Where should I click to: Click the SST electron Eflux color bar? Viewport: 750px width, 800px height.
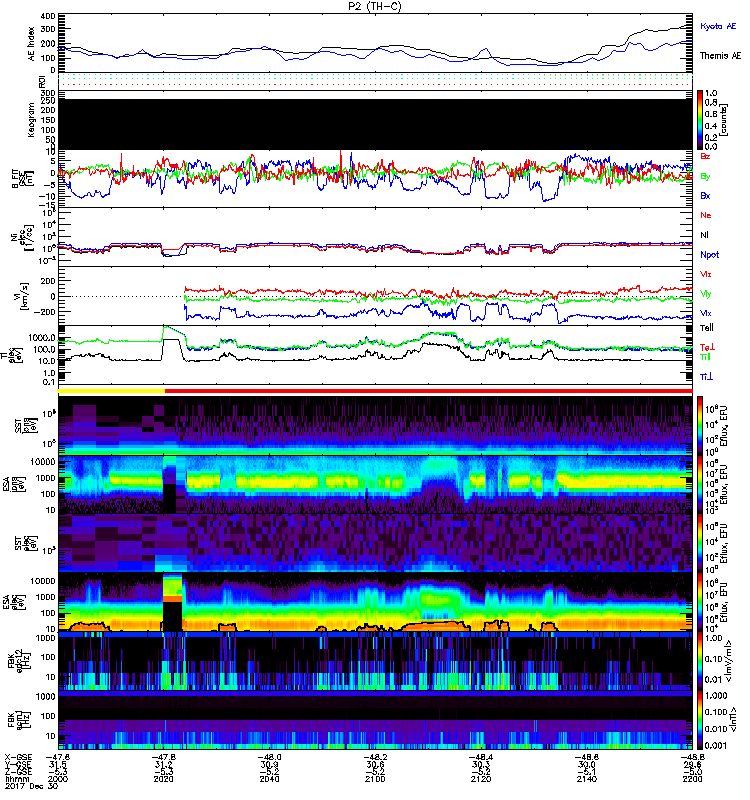coord(700,543)
